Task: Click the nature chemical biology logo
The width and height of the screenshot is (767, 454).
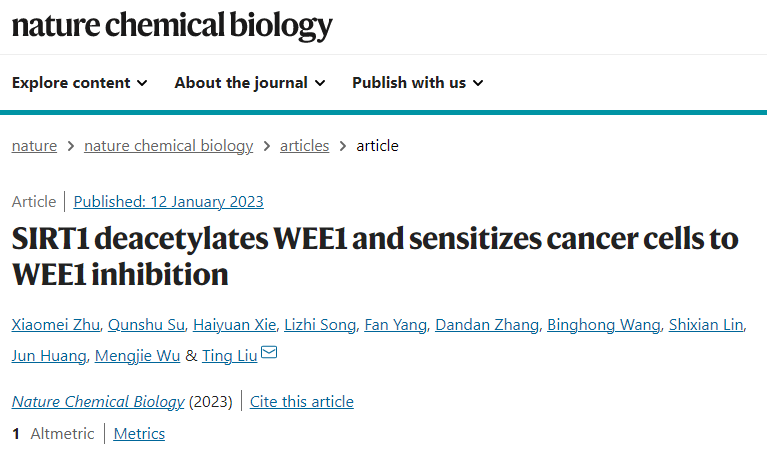Action: tap(172, 26)
